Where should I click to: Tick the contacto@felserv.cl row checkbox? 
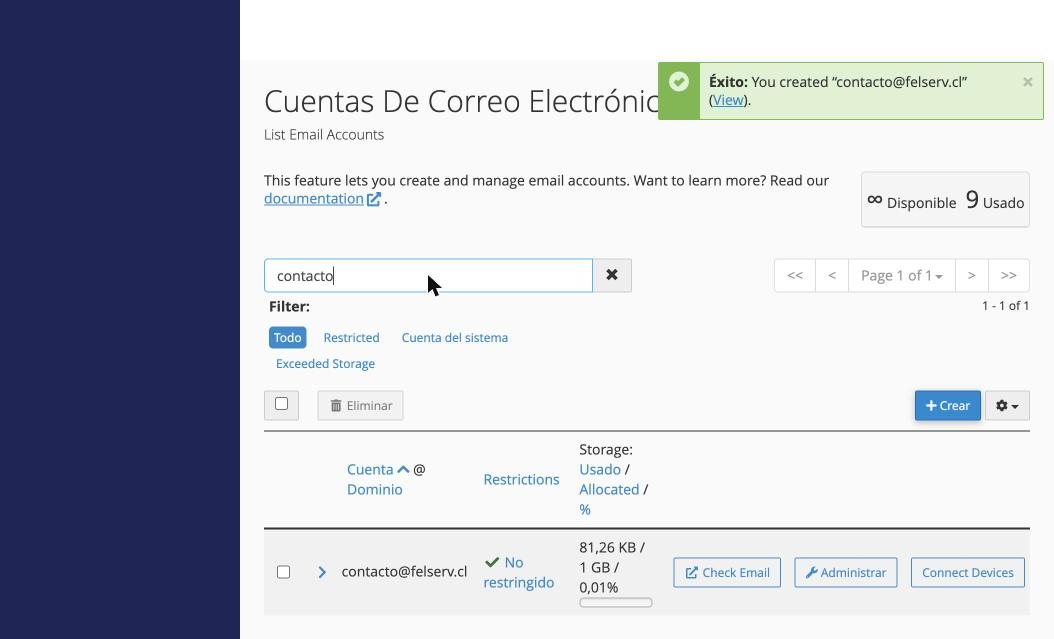pyautogui.click(x=284, y=572)
